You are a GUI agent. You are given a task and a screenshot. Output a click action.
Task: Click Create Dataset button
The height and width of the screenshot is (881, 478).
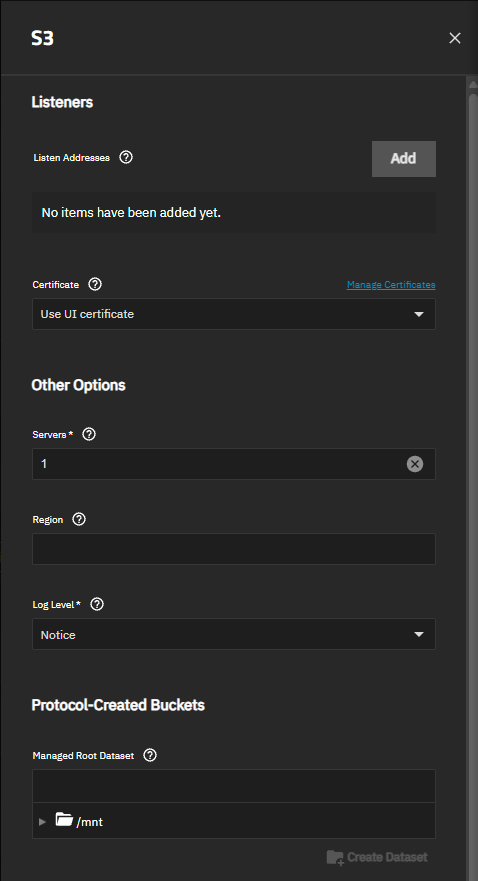click(x=377, y=857)
